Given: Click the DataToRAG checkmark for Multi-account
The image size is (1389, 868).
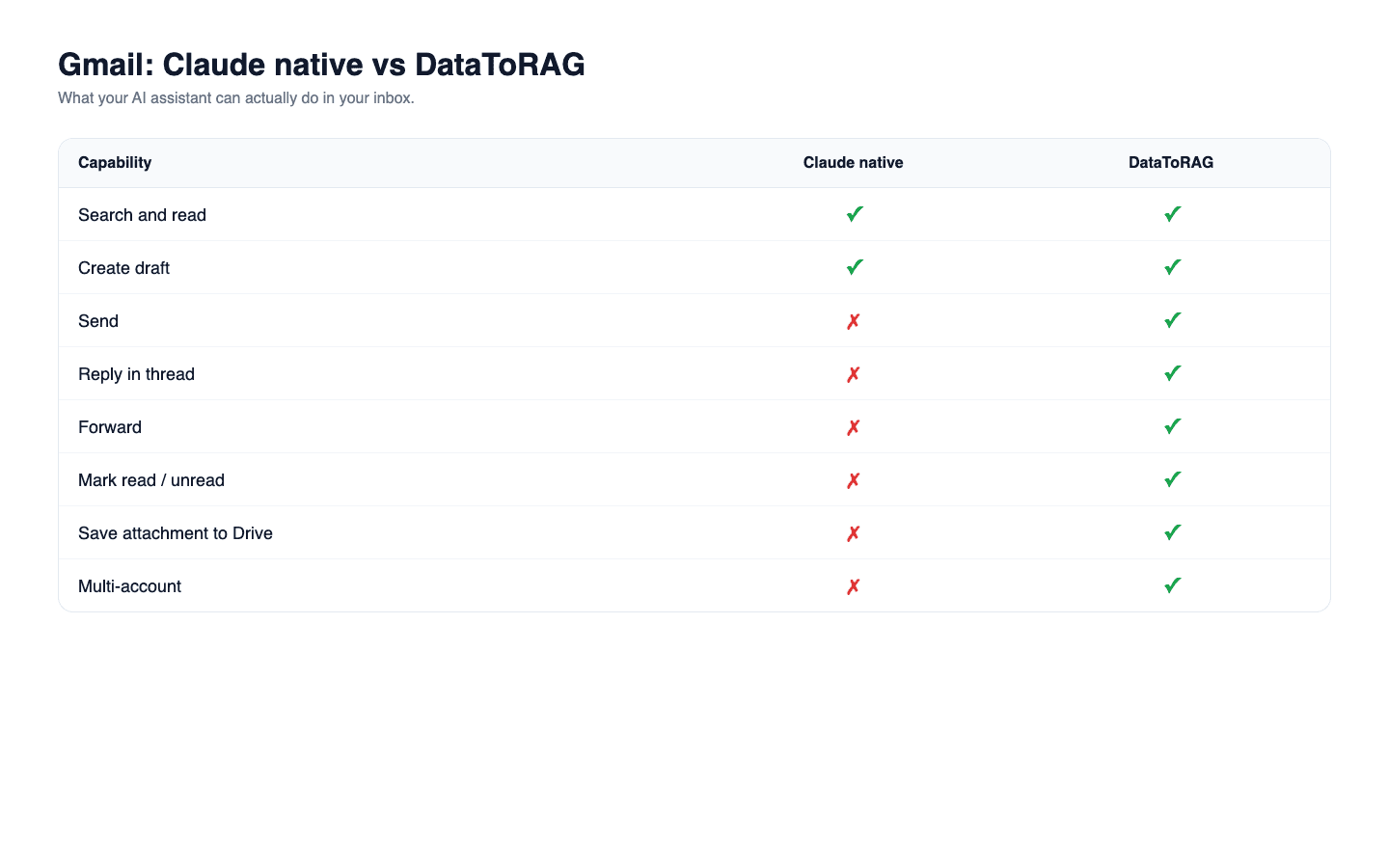Looking at the screenshot, I should click(1172, 585).
